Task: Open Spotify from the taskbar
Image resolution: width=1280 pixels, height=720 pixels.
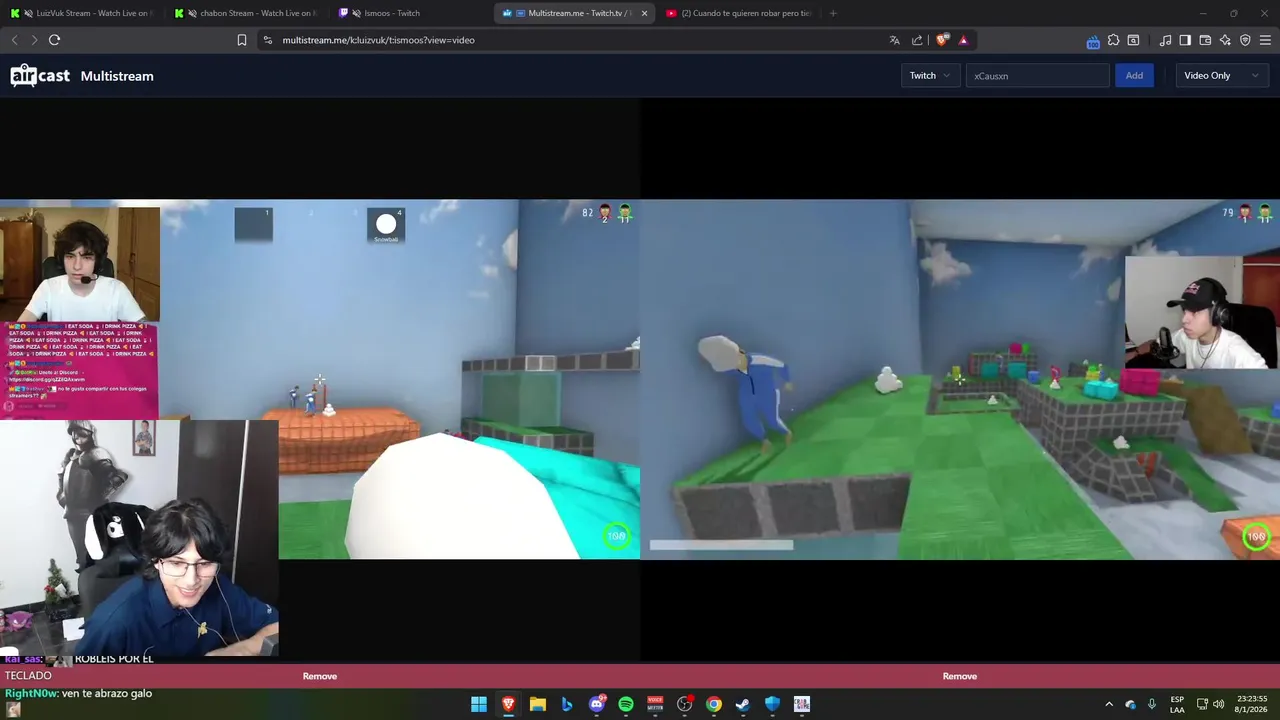Action: tap(626, 704)
